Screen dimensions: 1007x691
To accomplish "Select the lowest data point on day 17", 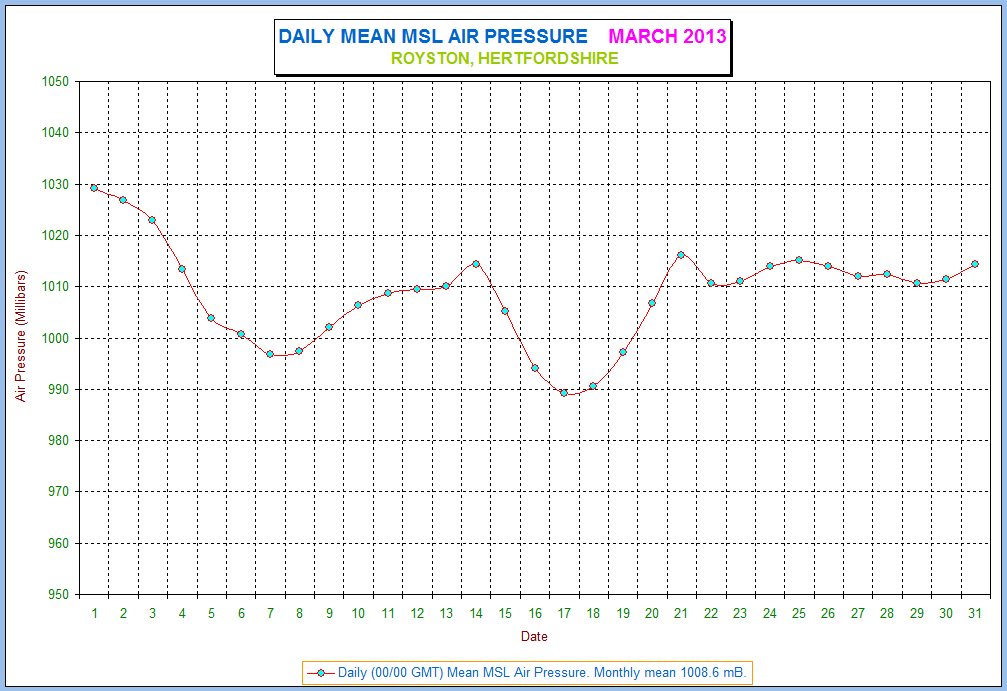I will pos(564,393).
